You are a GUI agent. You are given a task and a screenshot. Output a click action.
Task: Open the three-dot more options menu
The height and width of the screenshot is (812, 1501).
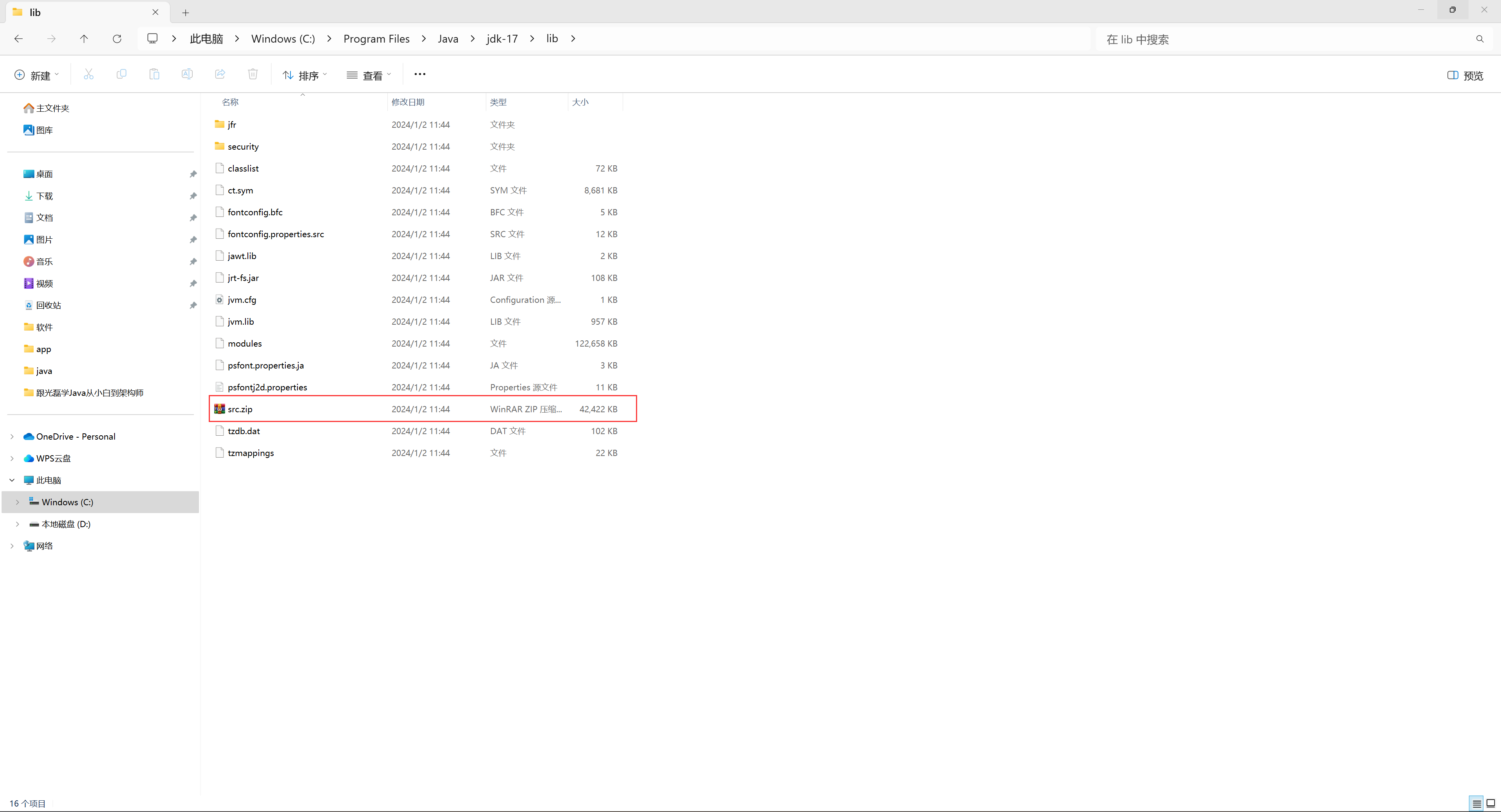419,74
